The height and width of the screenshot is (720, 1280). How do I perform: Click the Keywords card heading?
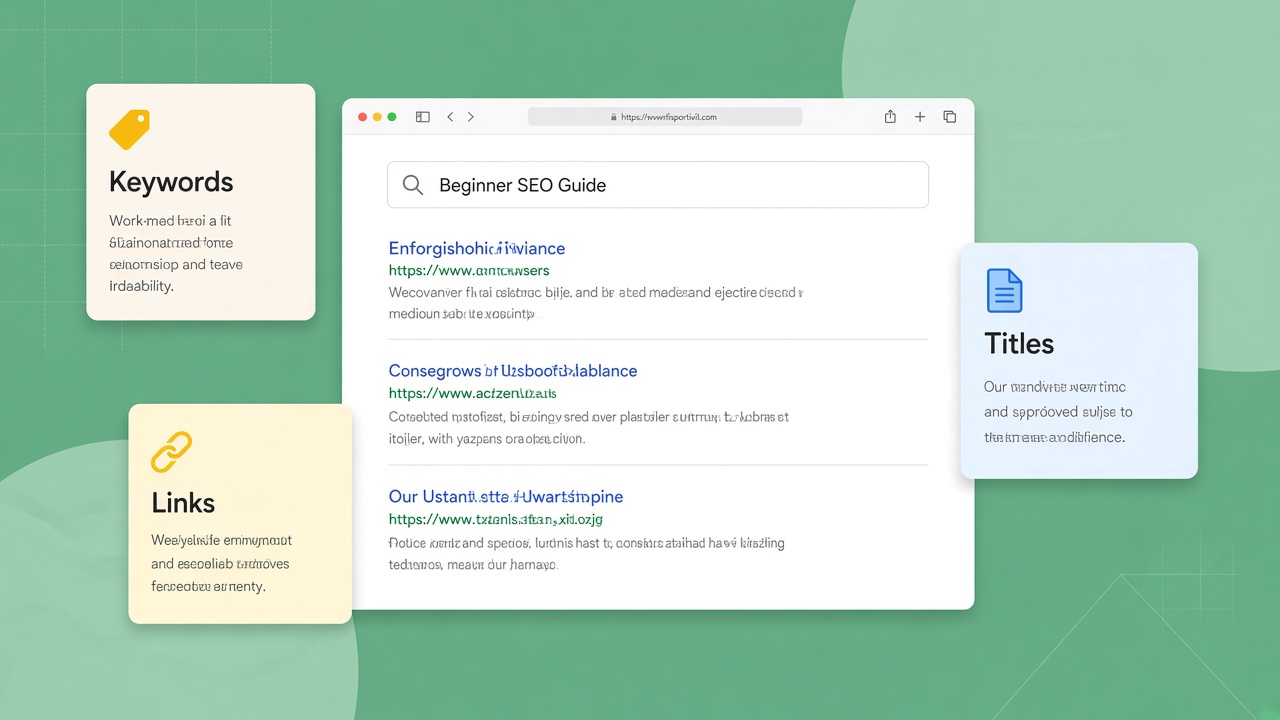171,182
